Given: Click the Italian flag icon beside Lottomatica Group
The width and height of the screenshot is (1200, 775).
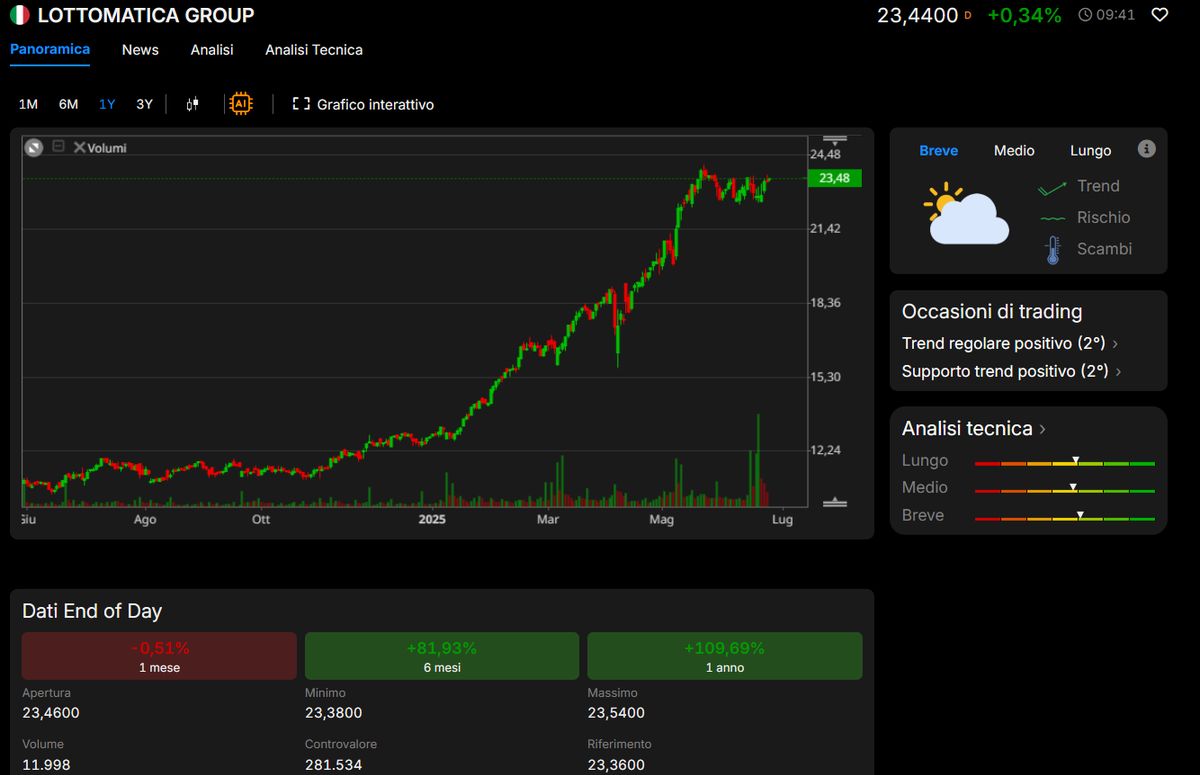Looking at the screenshot, I should (19, 15).
